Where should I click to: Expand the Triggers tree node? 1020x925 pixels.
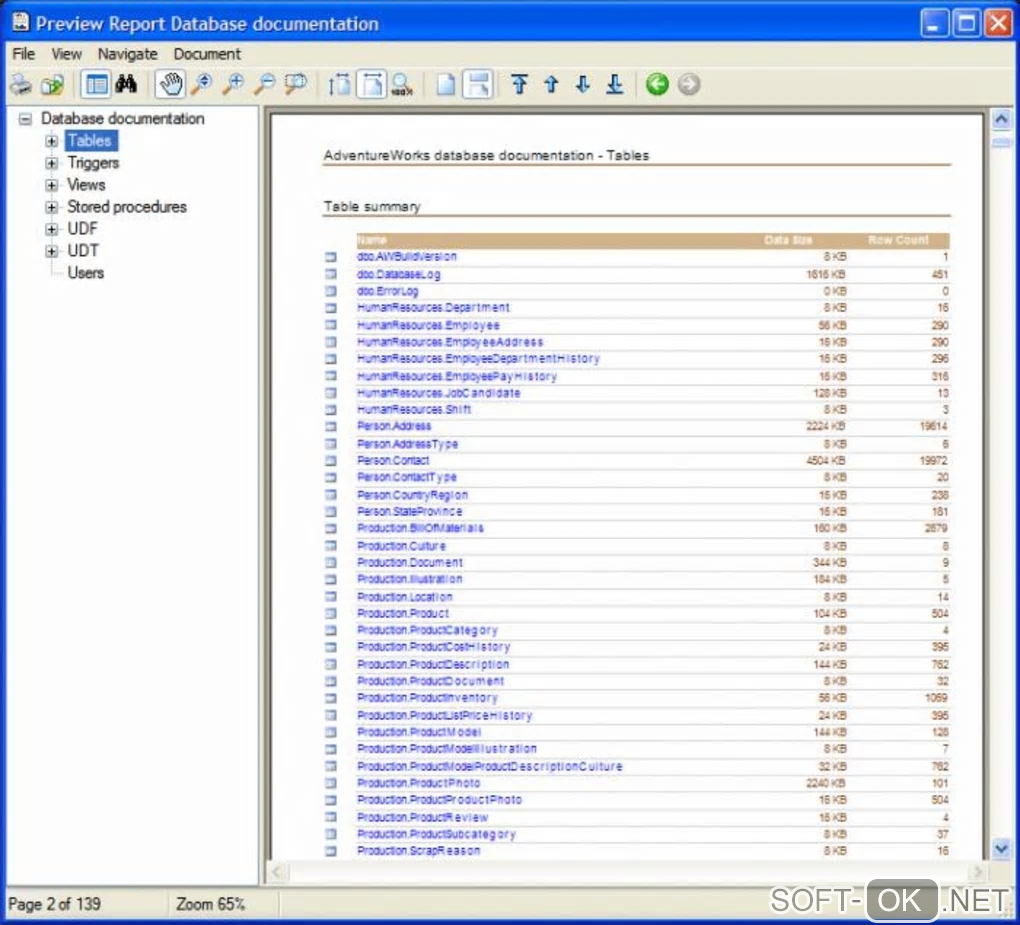coord(51,163)
